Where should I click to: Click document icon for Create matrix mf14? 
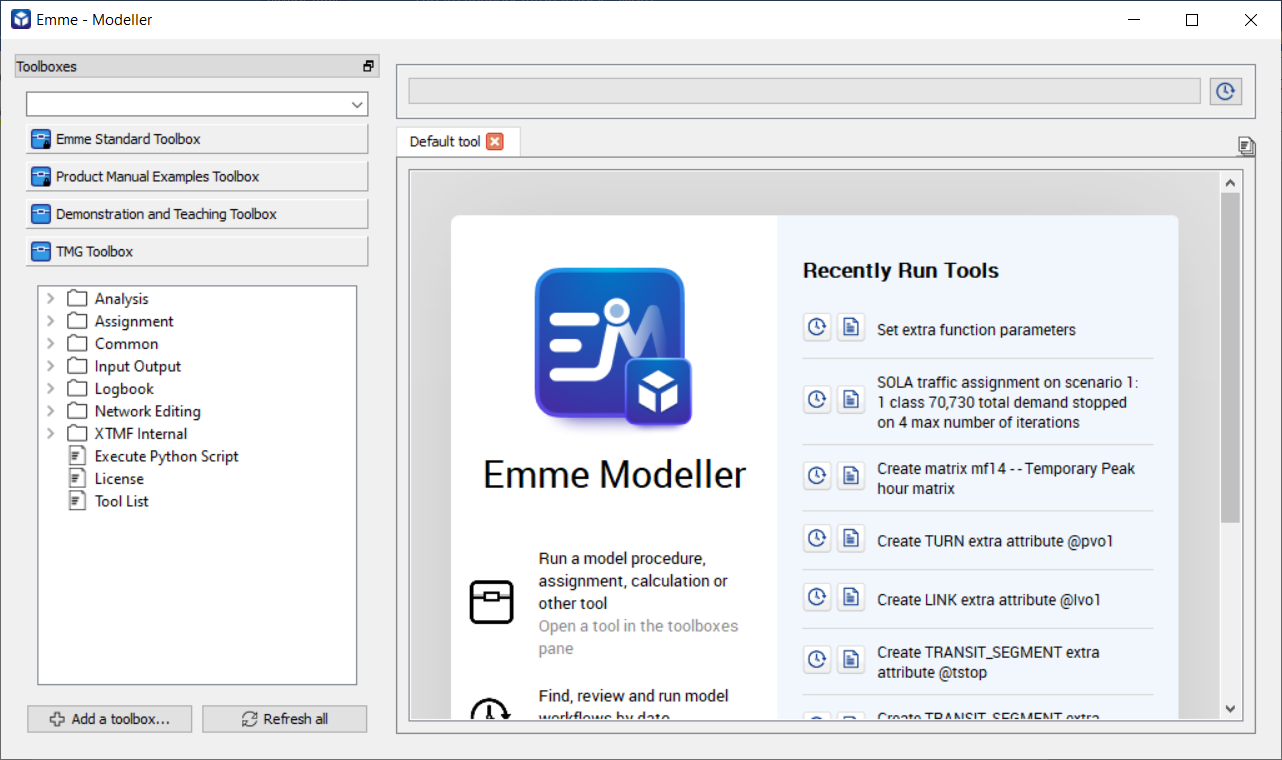point(850,476)
